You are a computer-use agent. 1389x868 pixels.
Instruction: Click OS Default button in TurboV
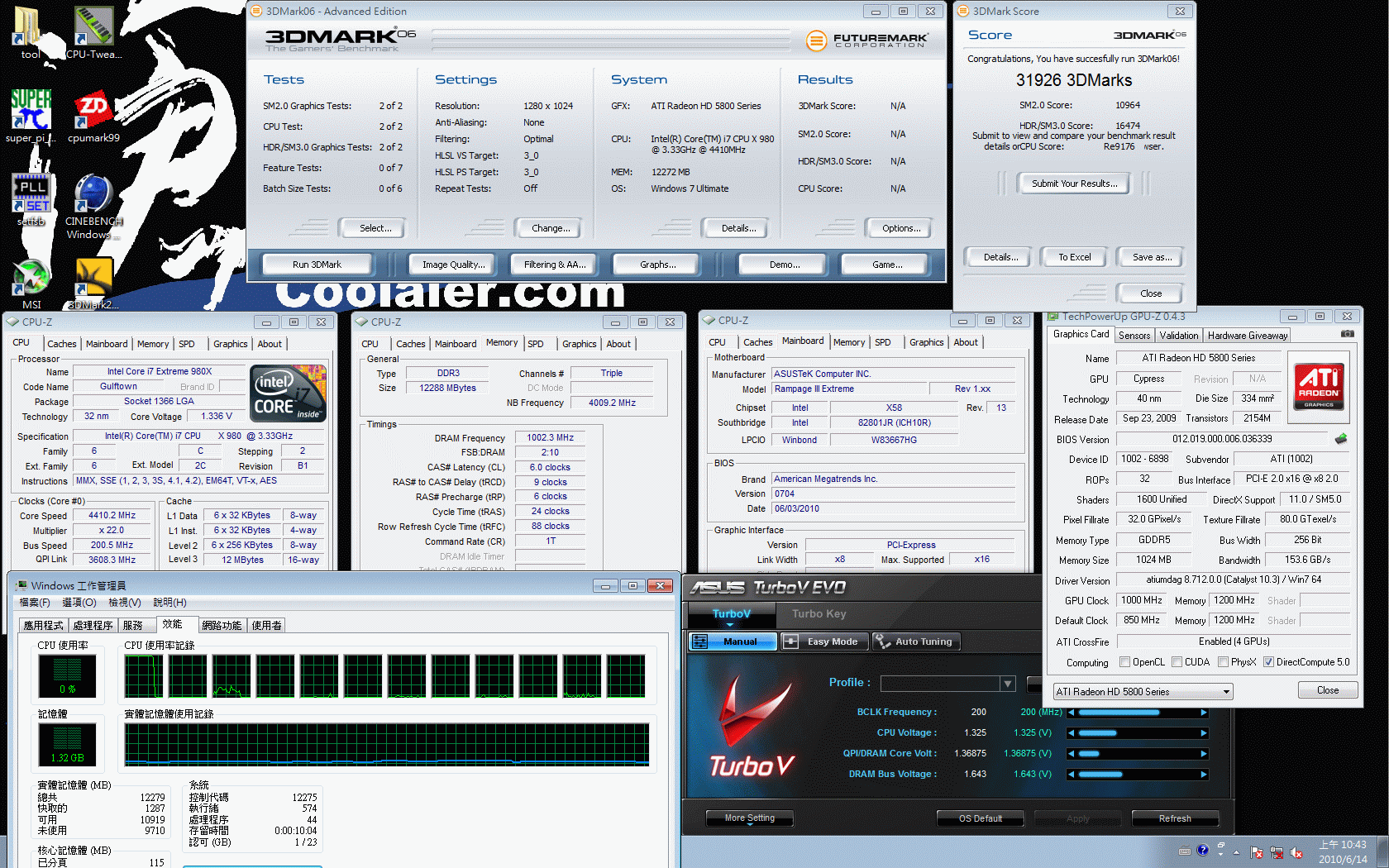click(980, 818)
